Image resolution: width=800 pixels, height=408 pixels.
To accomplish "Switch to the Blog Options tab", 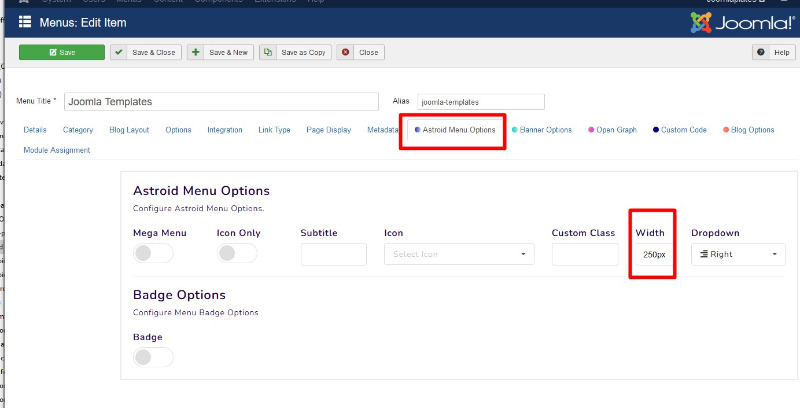I will 748,130.
